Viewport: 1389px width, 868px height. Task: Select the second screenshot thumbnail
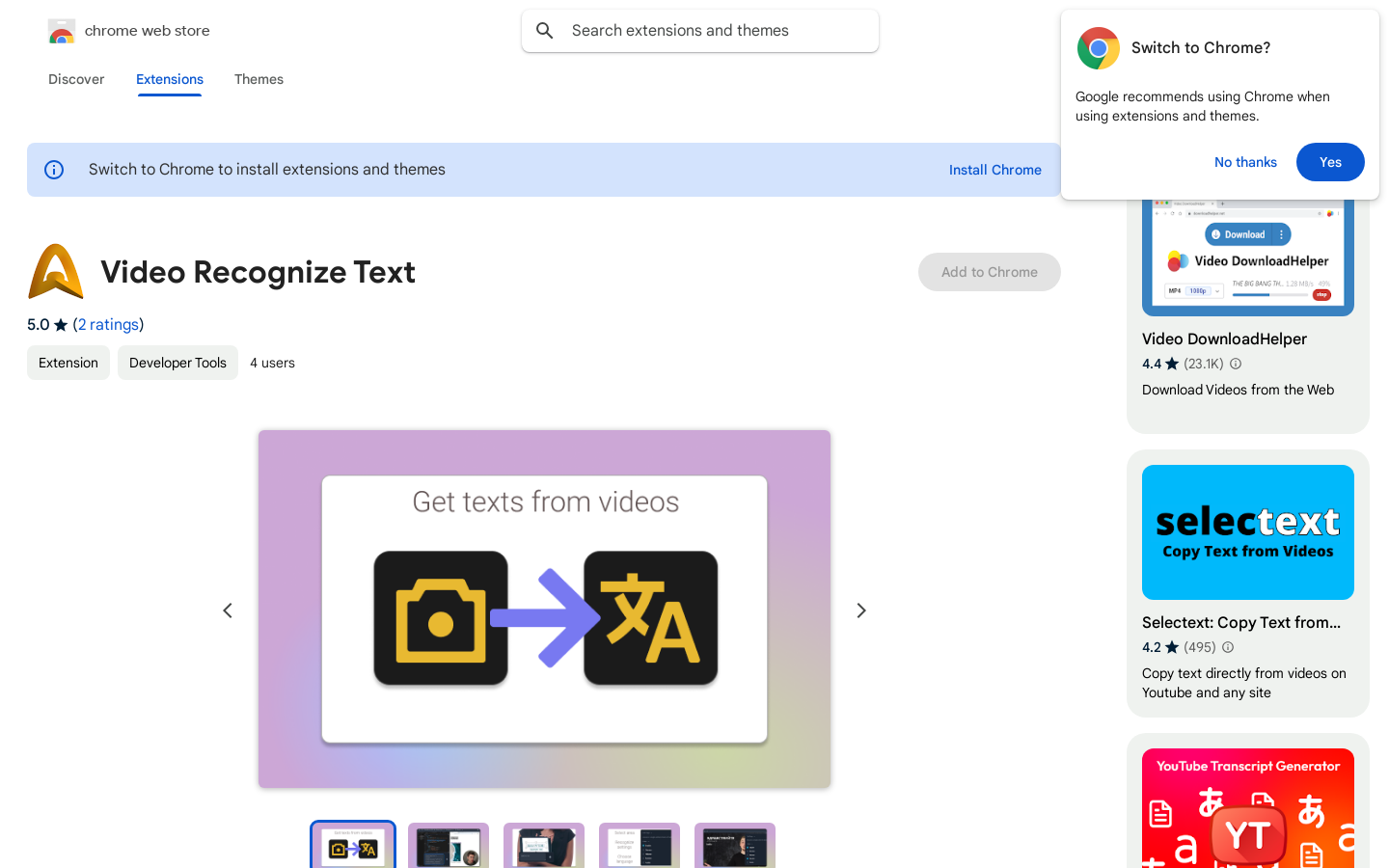[x=449, y=845]
